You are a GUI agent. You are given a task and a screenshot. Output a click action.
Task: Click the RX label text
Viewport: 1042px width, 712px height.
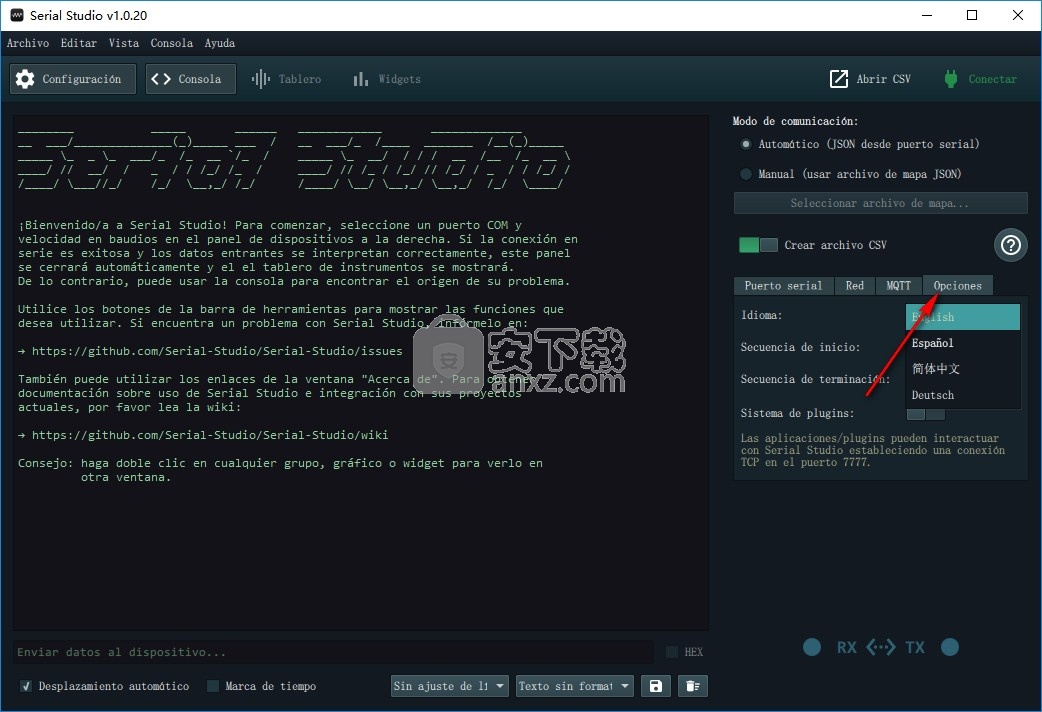(x=846, y=647)
